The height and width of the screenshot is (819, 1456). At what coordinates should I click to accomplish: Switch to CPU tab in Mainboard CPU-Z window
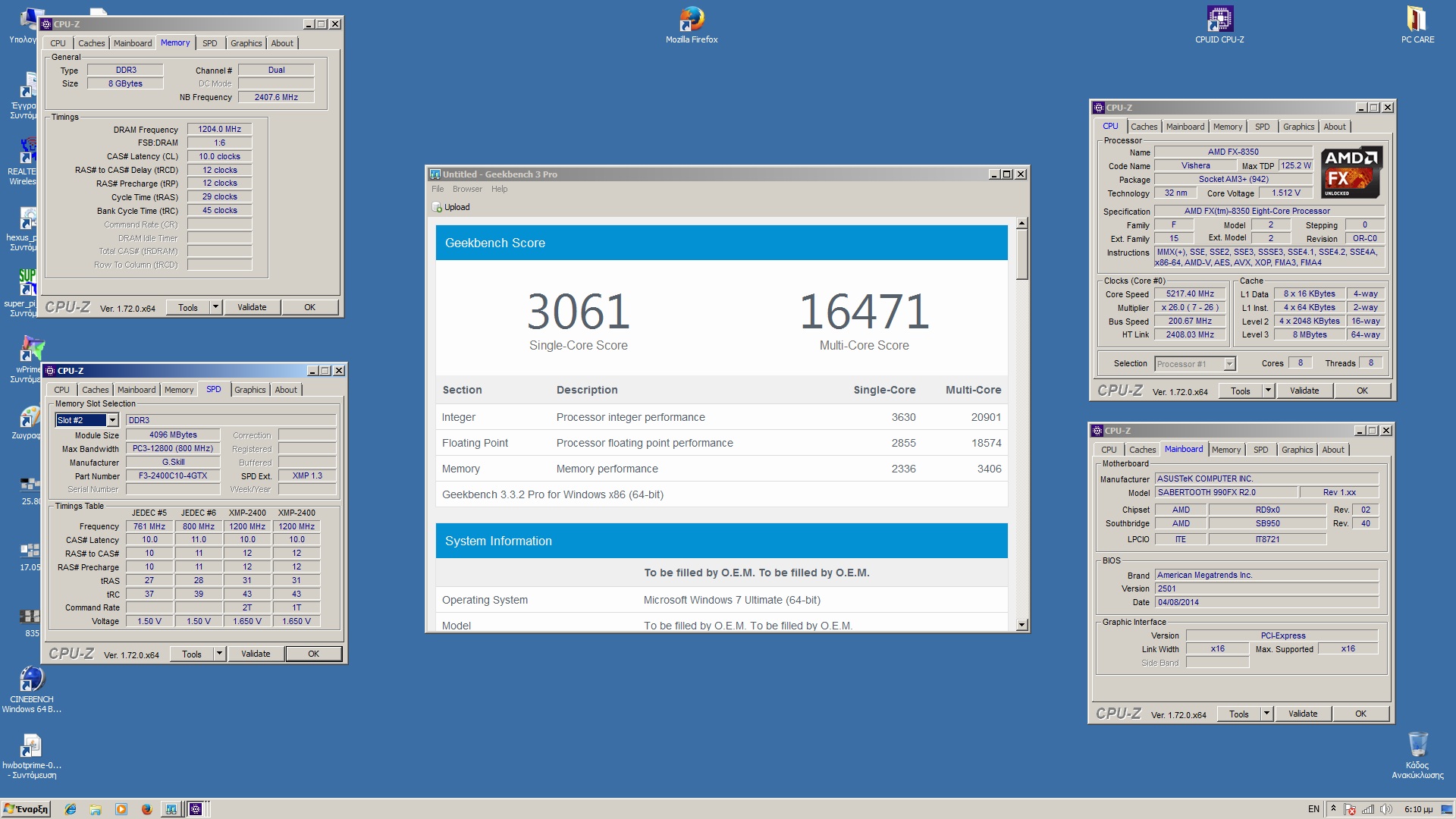click(x=1109, y=450)
